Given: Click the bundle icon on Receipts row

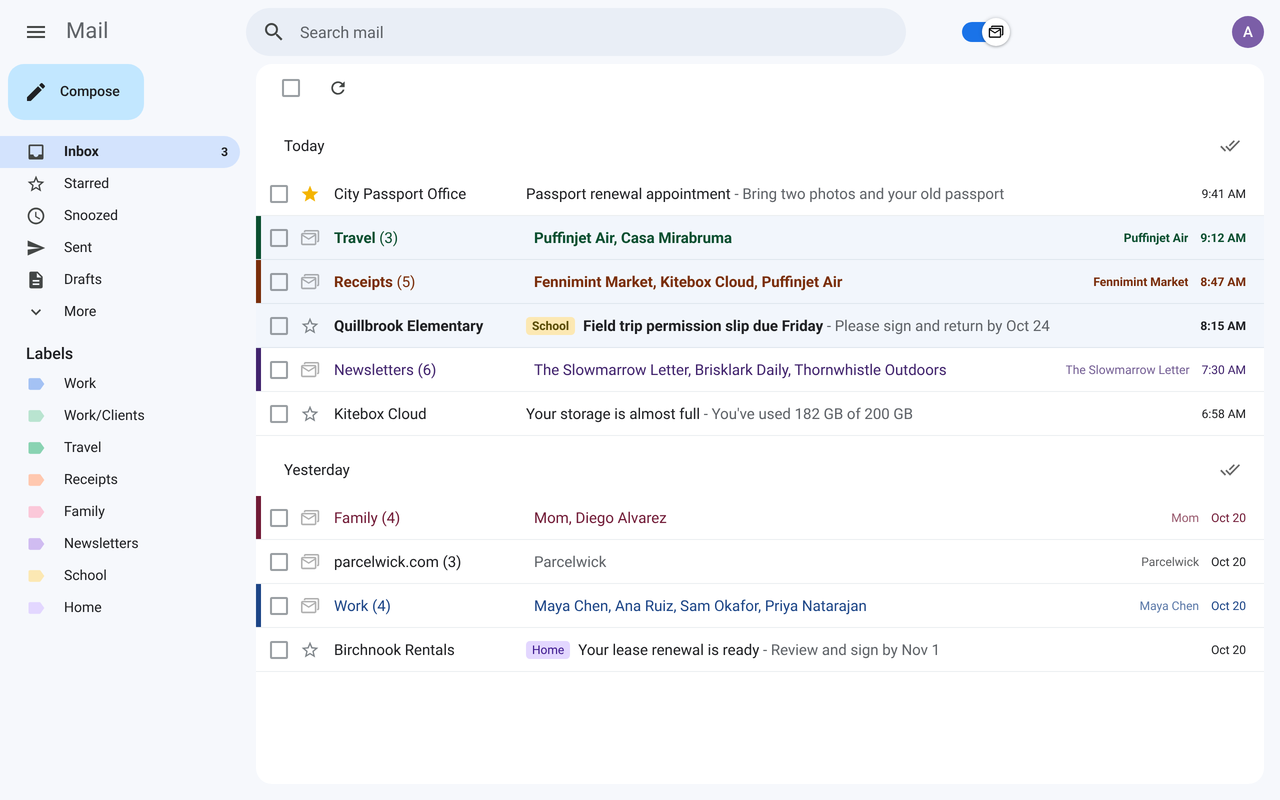Looking at the screenshot, I should tap(310, 282).
